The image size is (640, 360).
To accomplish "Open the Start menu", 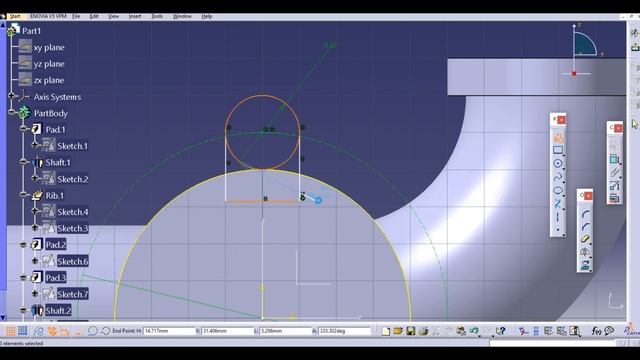I will point(15,16).
